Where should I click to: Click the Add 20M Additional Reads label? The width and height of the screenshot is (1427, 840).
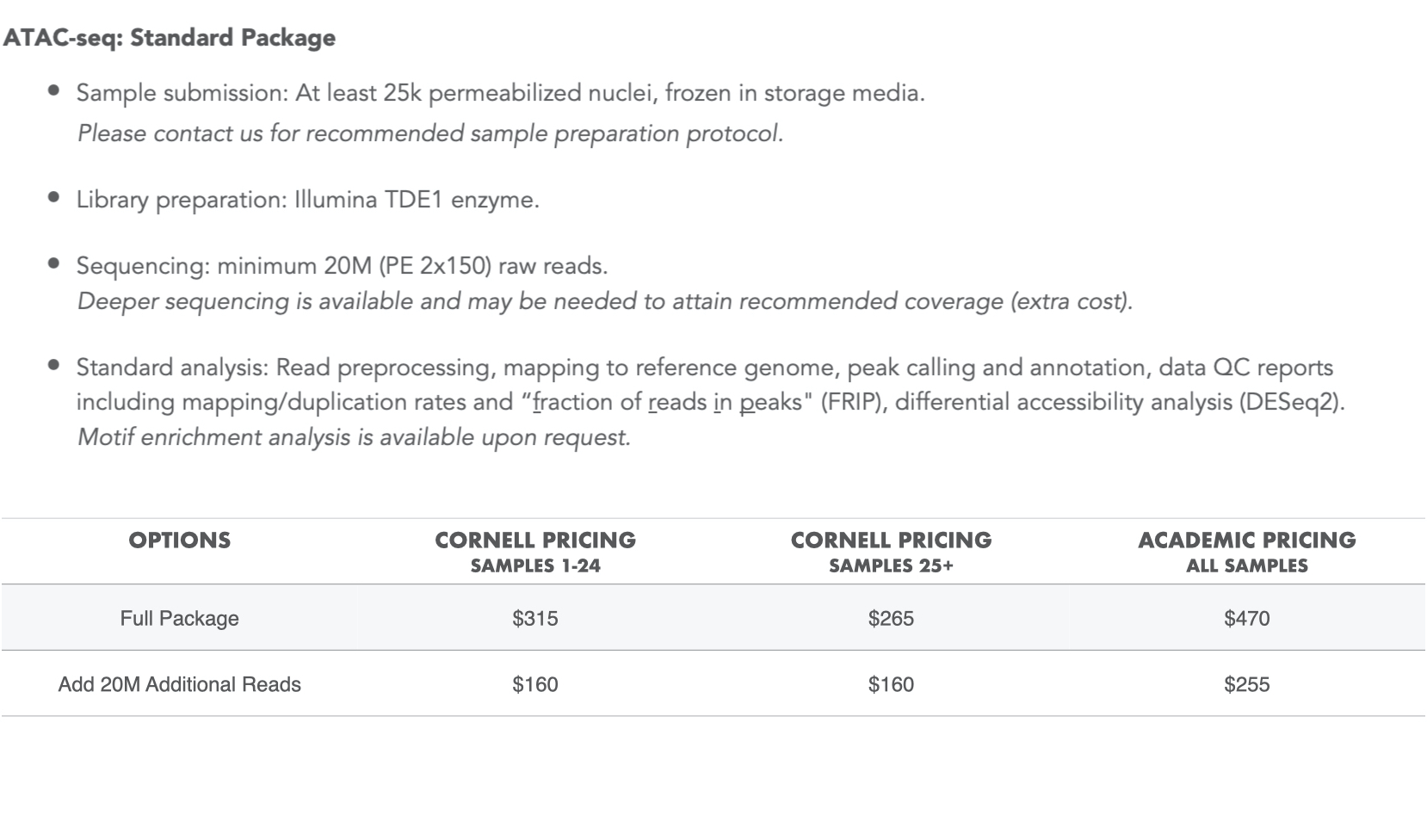[x=180, y=684]
